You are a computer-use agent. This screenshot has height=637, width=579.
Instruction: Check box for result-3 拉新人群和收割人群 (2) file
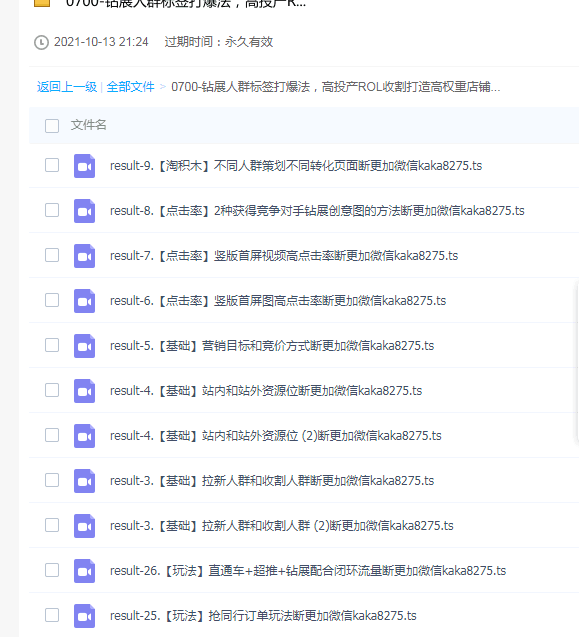coord(52,525)
